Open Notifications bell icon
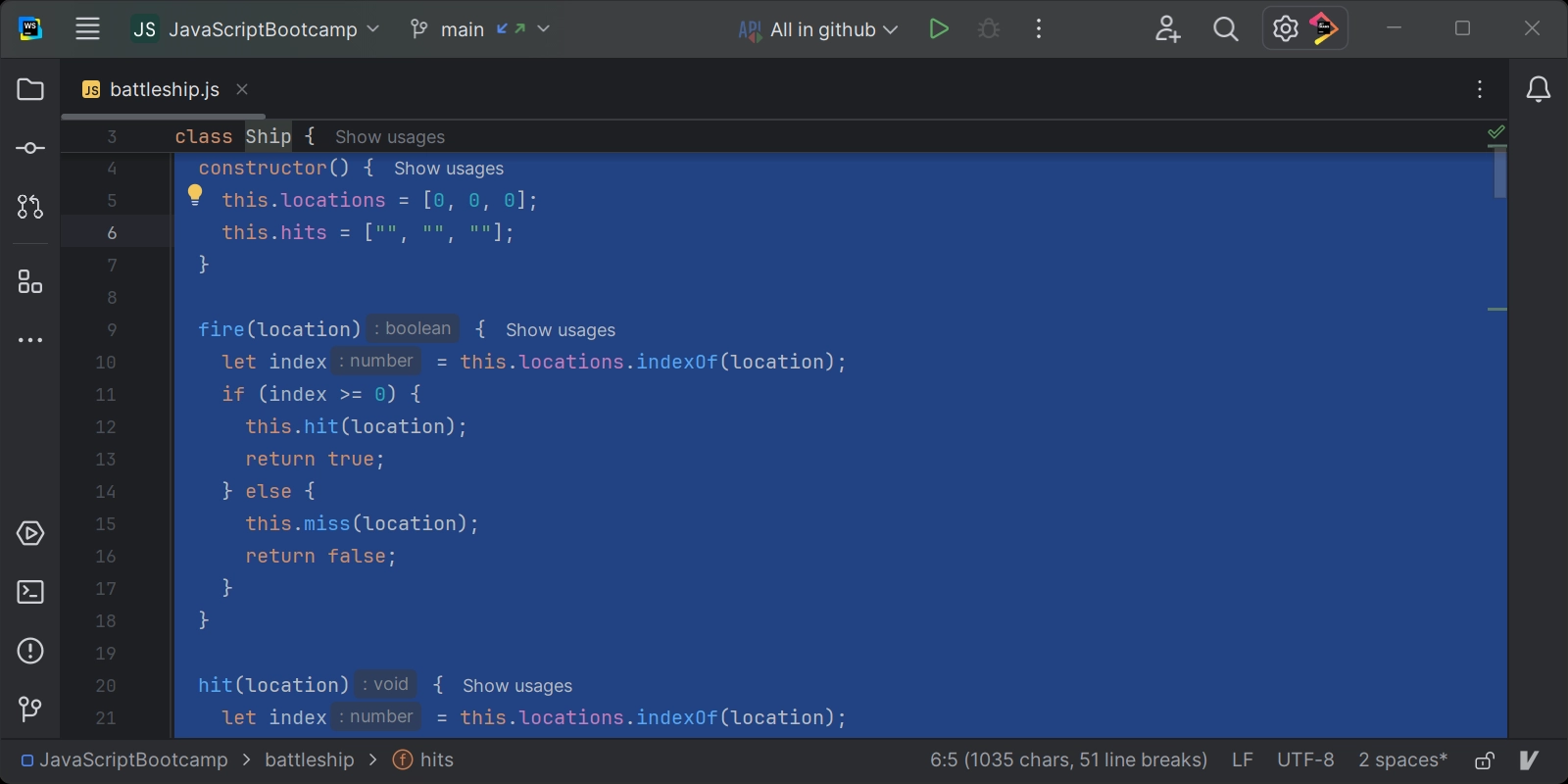This screenshot has height=784, width=1568. 1539,89
